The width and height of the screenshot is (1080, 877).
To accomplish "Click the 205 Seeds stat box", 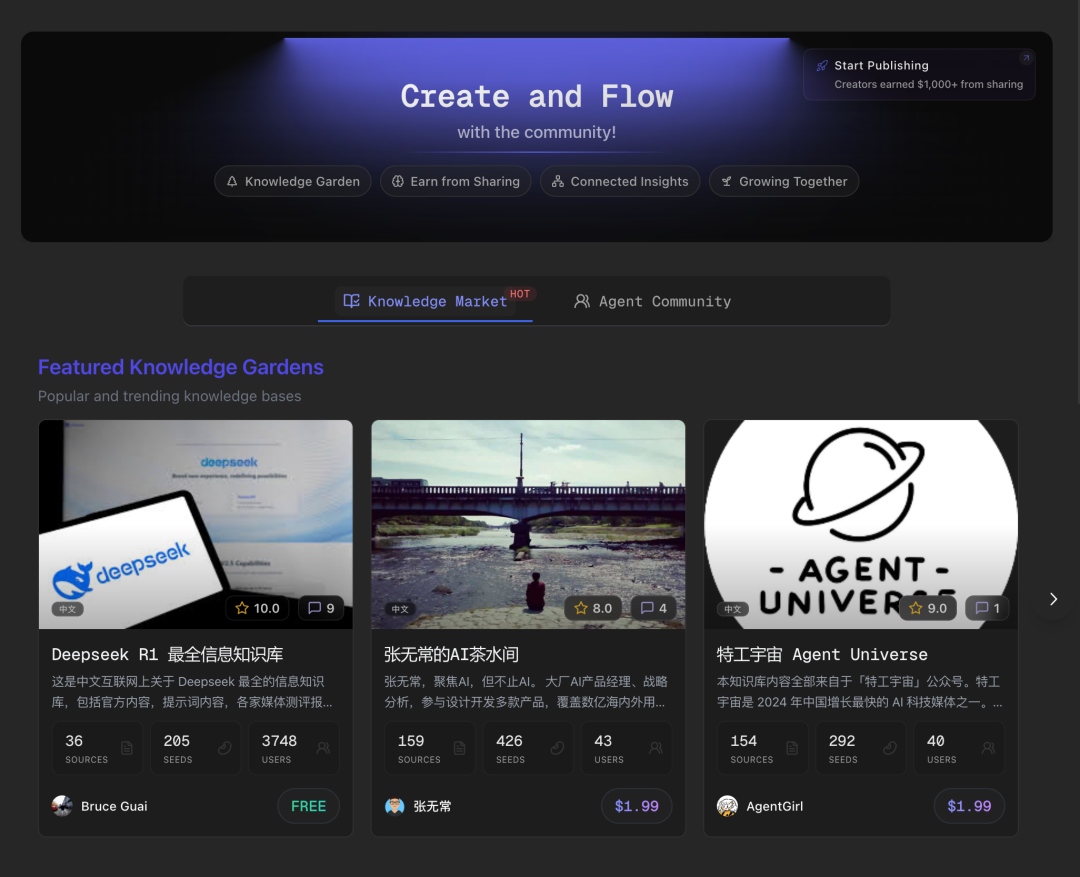I will (x=196, y=748).
